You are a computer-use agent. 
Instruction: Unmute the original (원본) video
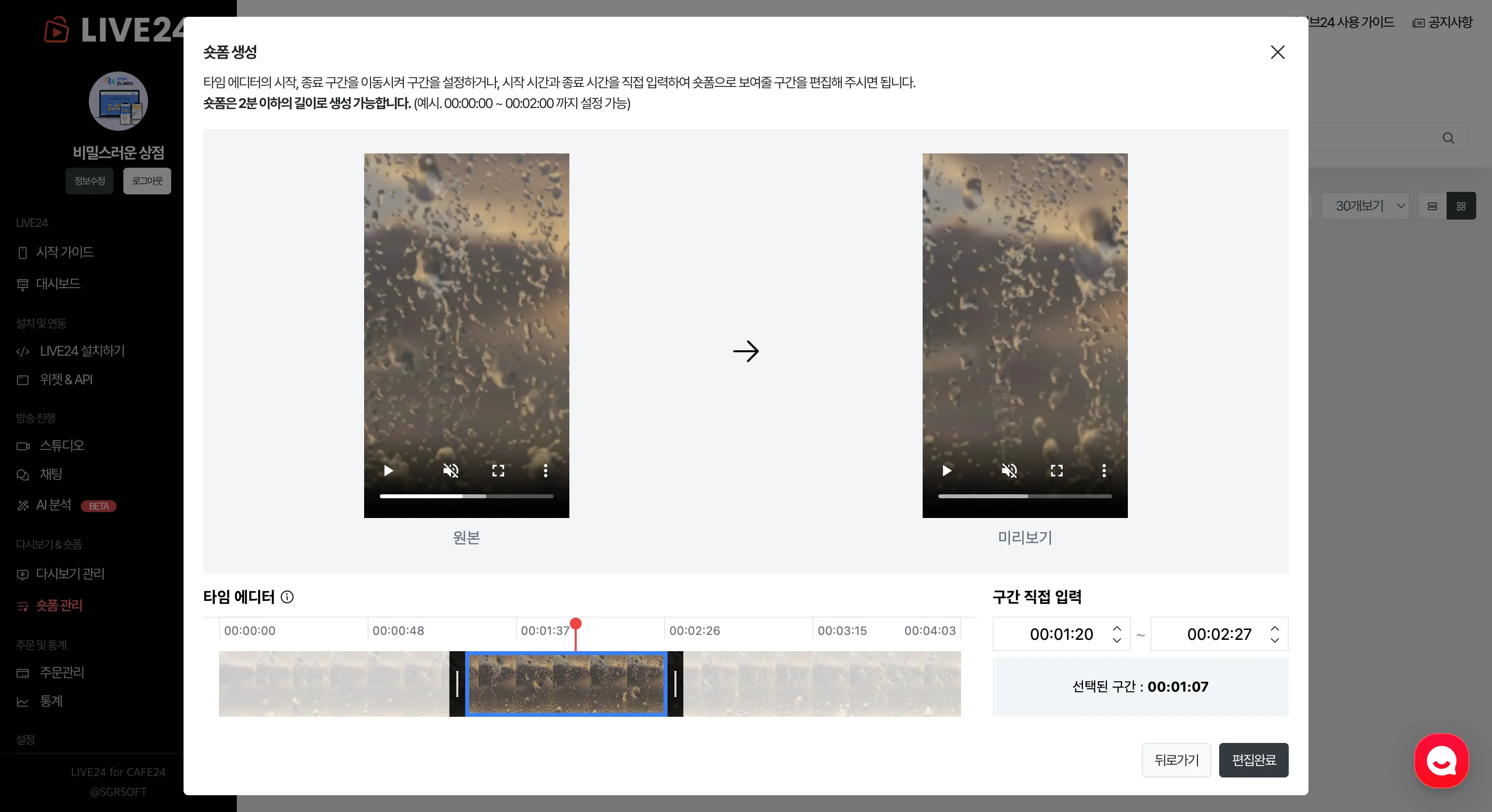(450, 470)
